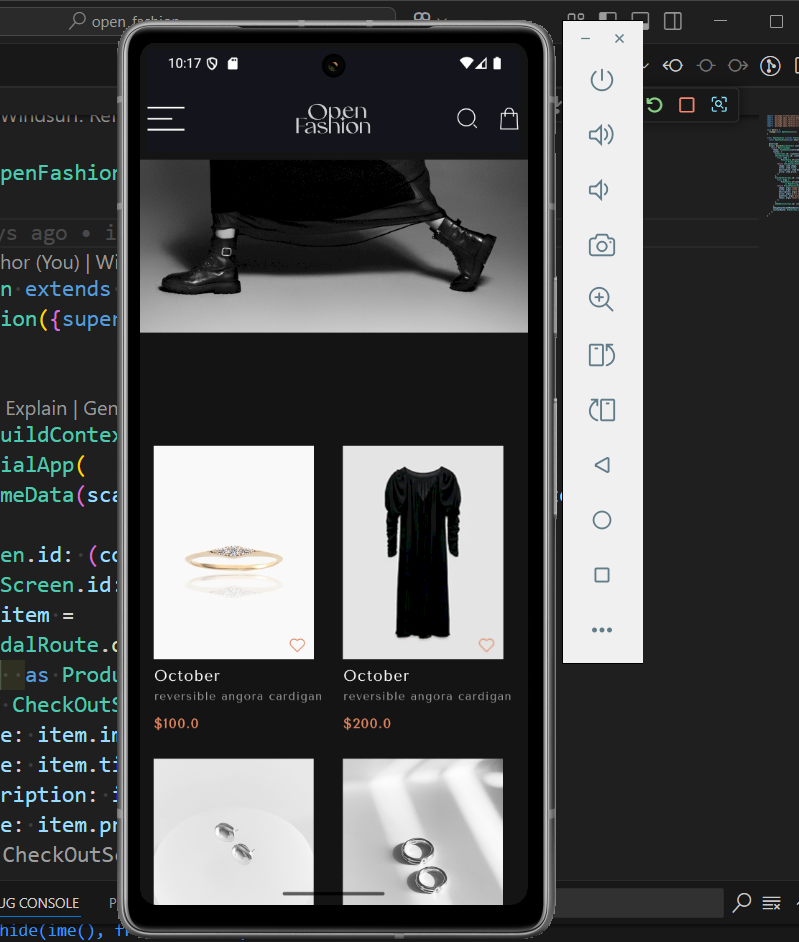The width and height of the screenshot is (799, 942).
Task: Tap the search icon in app header
Action: click(467, 118)
